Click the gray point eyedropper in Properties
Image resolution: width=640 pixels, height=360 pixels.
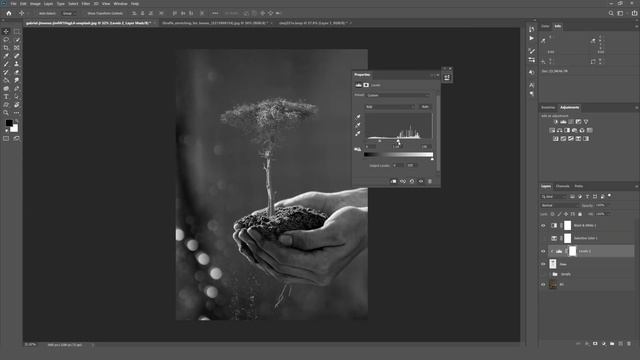[358, 125]
